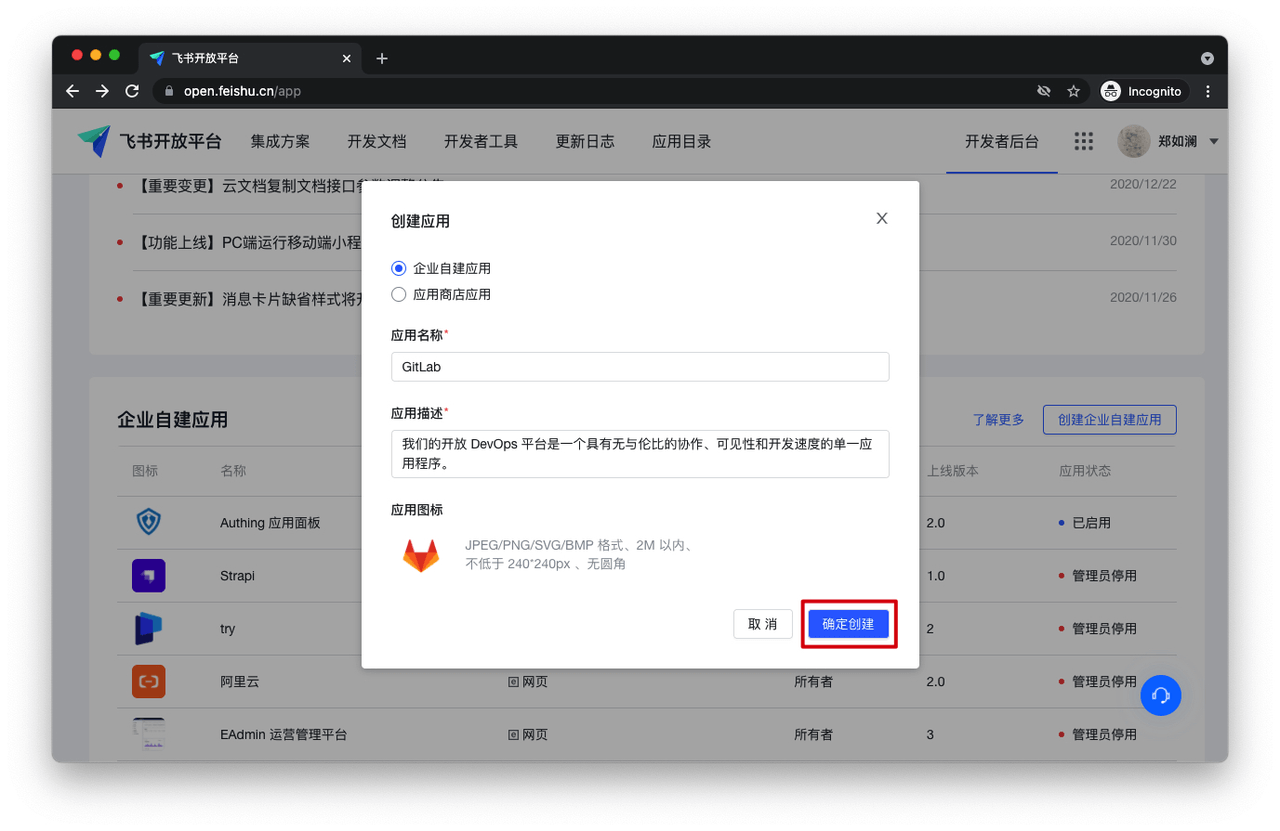Click the bookmark star in the address bar
Screen dimensions: 1280x831
click(x=1073, y=91)
